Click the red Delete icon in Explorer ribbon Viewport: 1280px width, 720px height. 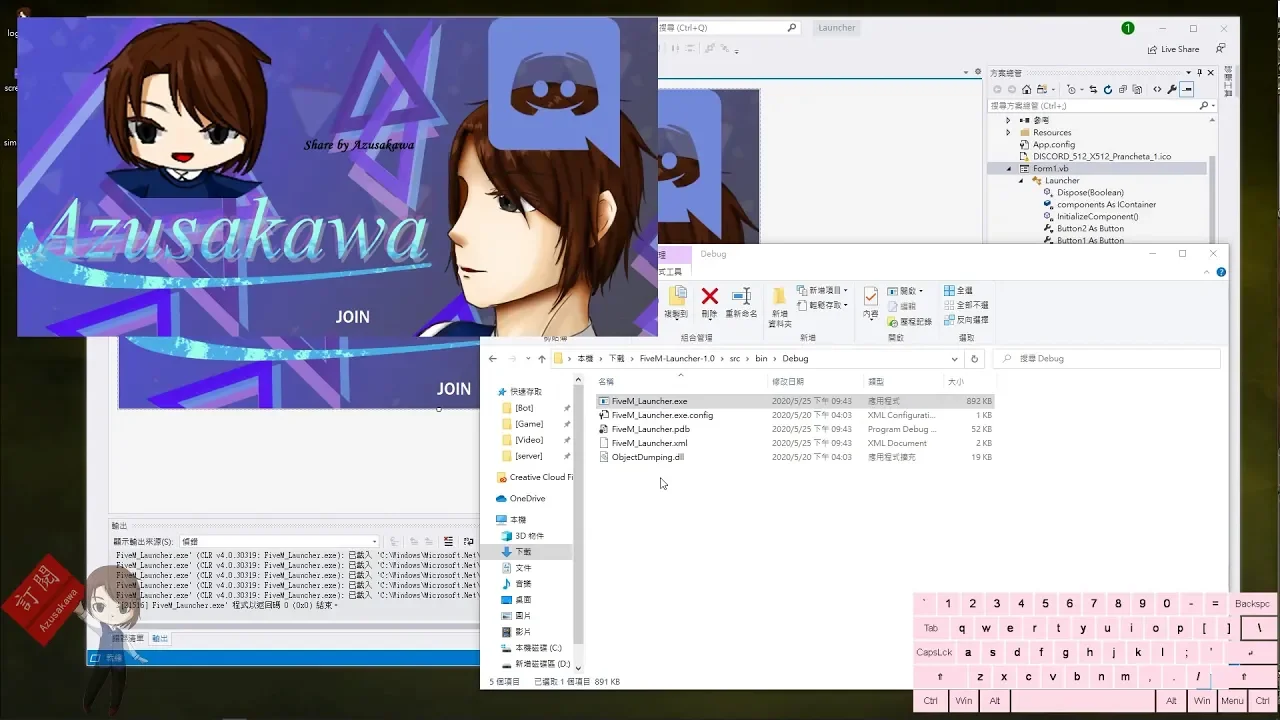[709, 297]
